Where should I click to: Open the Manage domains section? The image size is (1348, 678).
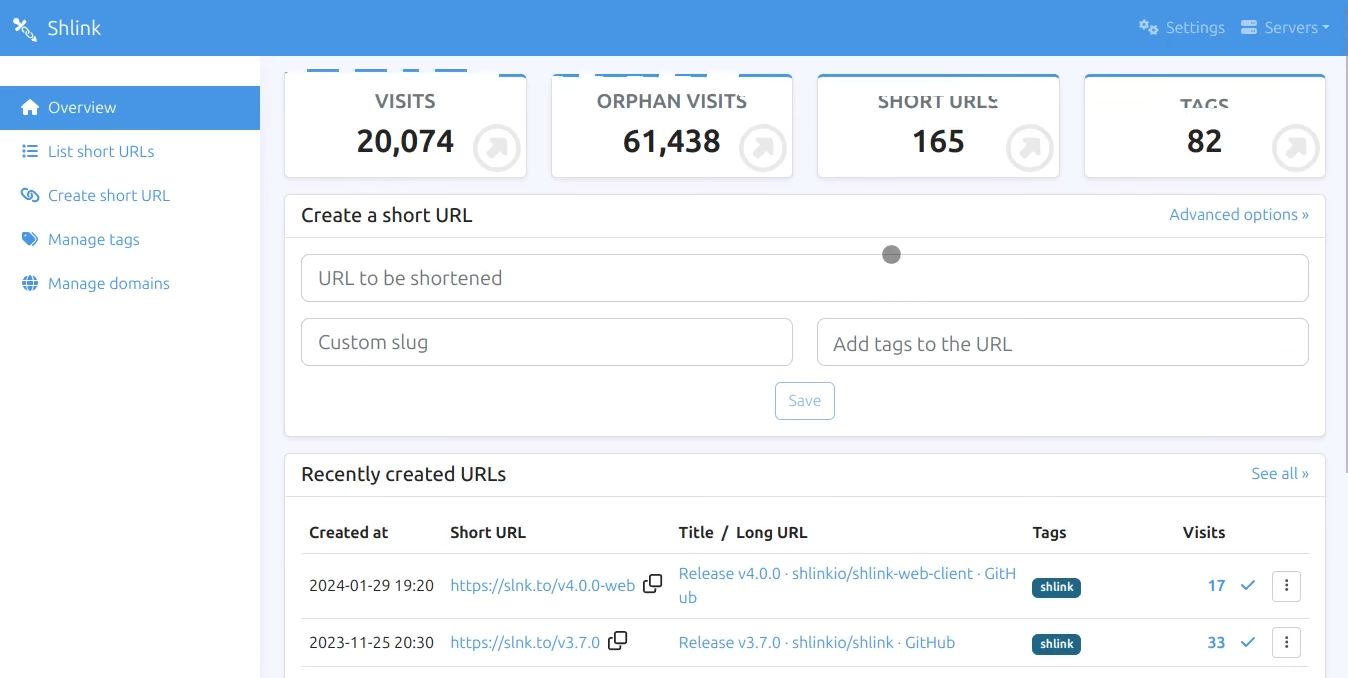click(x=130, y=284)
